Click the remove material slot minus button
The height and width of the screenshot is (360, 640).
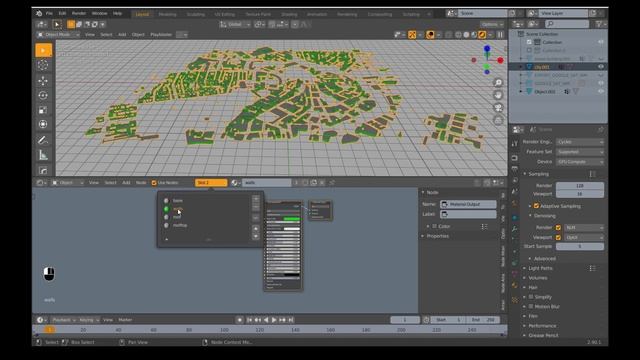(256, 207)
